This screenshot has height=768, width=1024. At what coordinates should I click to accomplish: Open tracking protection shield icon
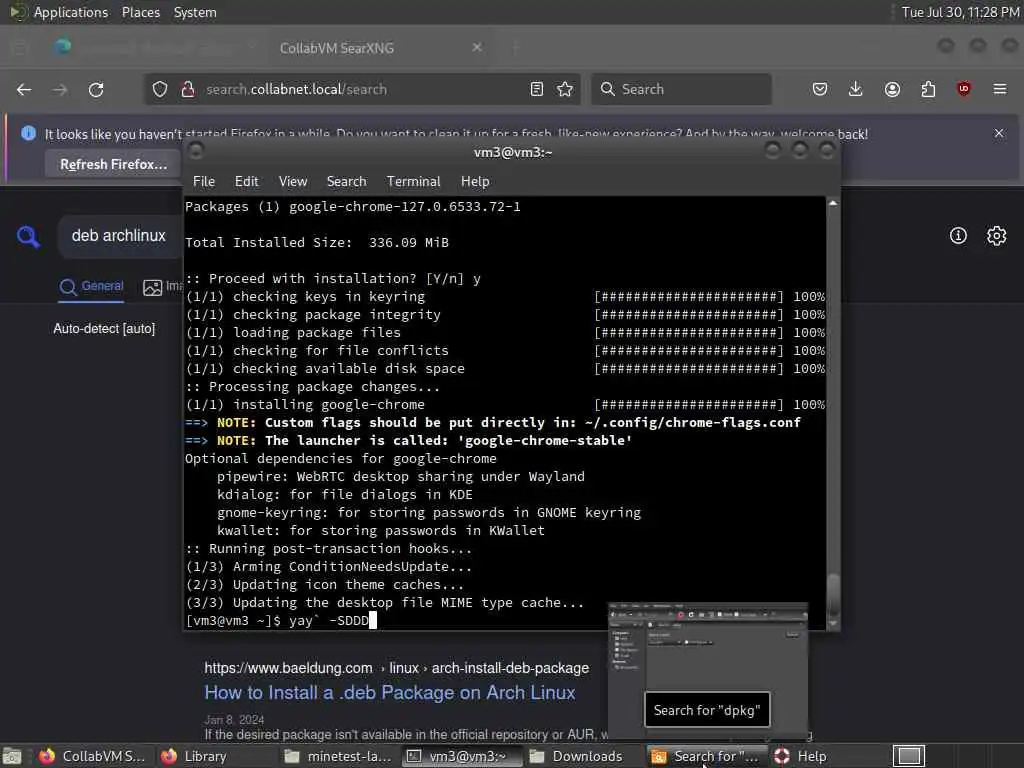[160, 89]
